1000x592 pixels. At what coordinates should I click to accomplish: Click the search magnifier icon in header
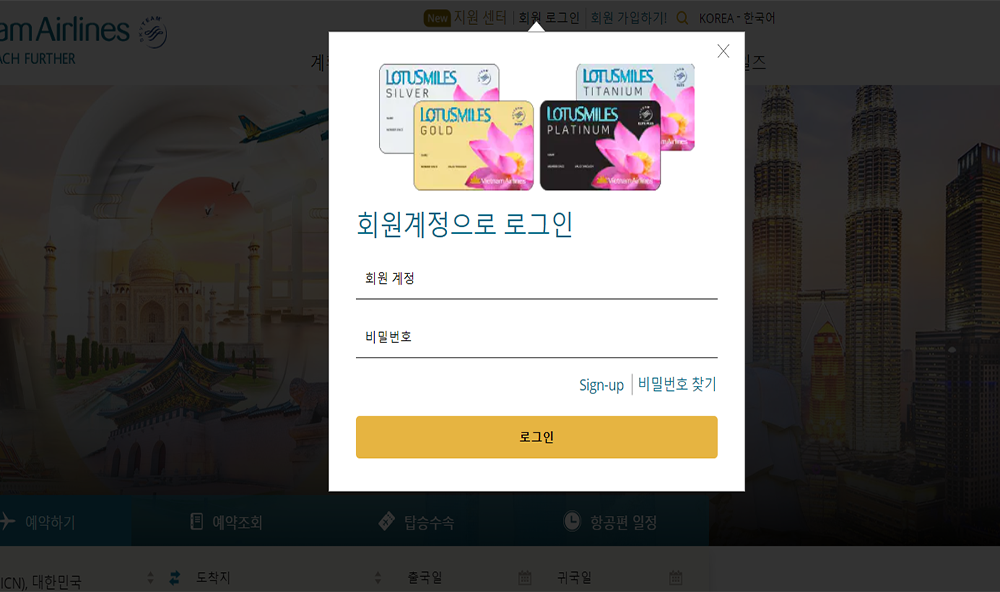pos(682,18)
